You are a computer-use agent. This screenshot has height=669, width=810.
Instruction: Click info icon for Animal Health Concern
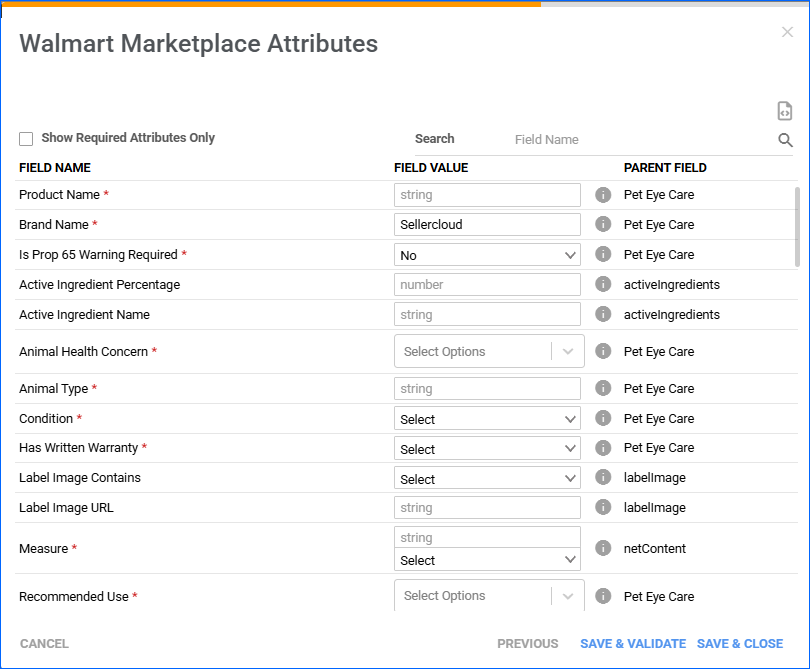603,352
